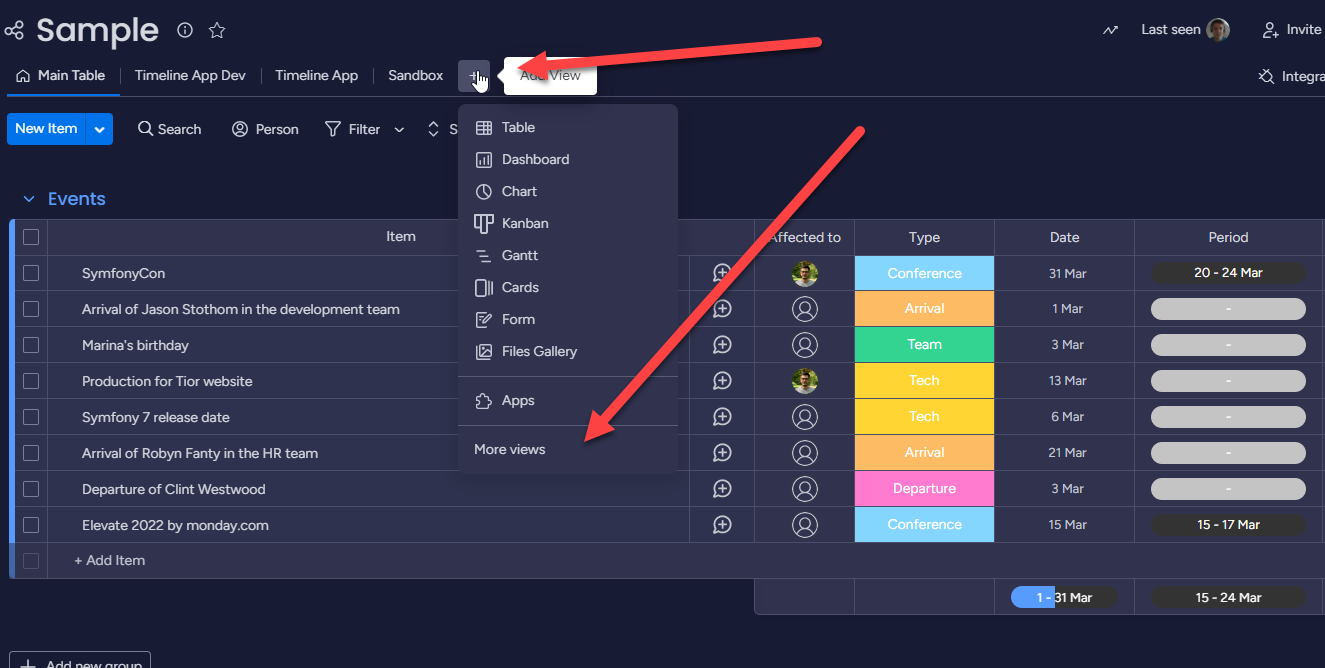Click the + Add Item row field
Viewport: 1325px width, 668px height.
click(x=110, y=560)
